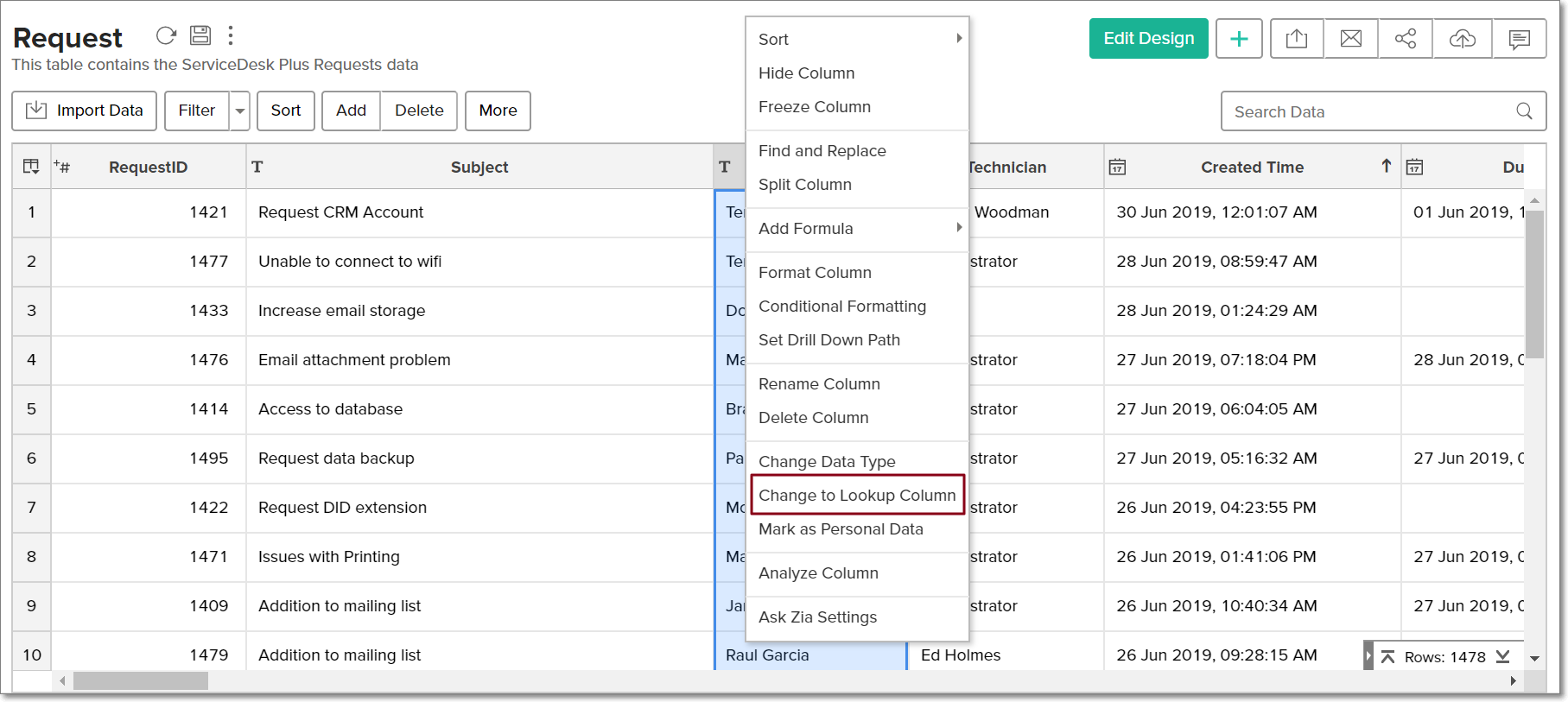The height and width of the screenshot is (702, 1568).
Task: Click the green plus create button
Action: [1239, 39]
